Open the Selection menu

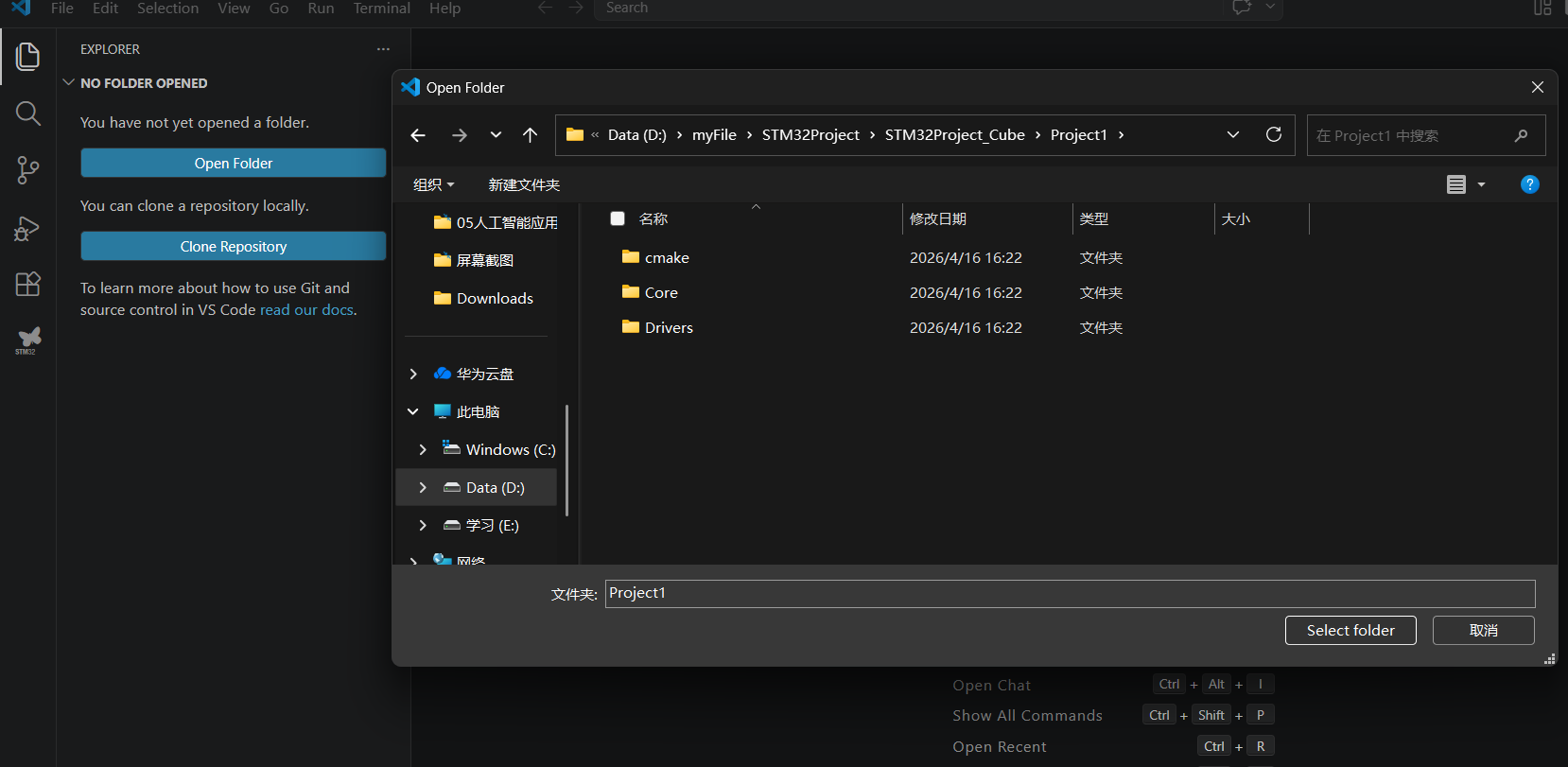167,8
